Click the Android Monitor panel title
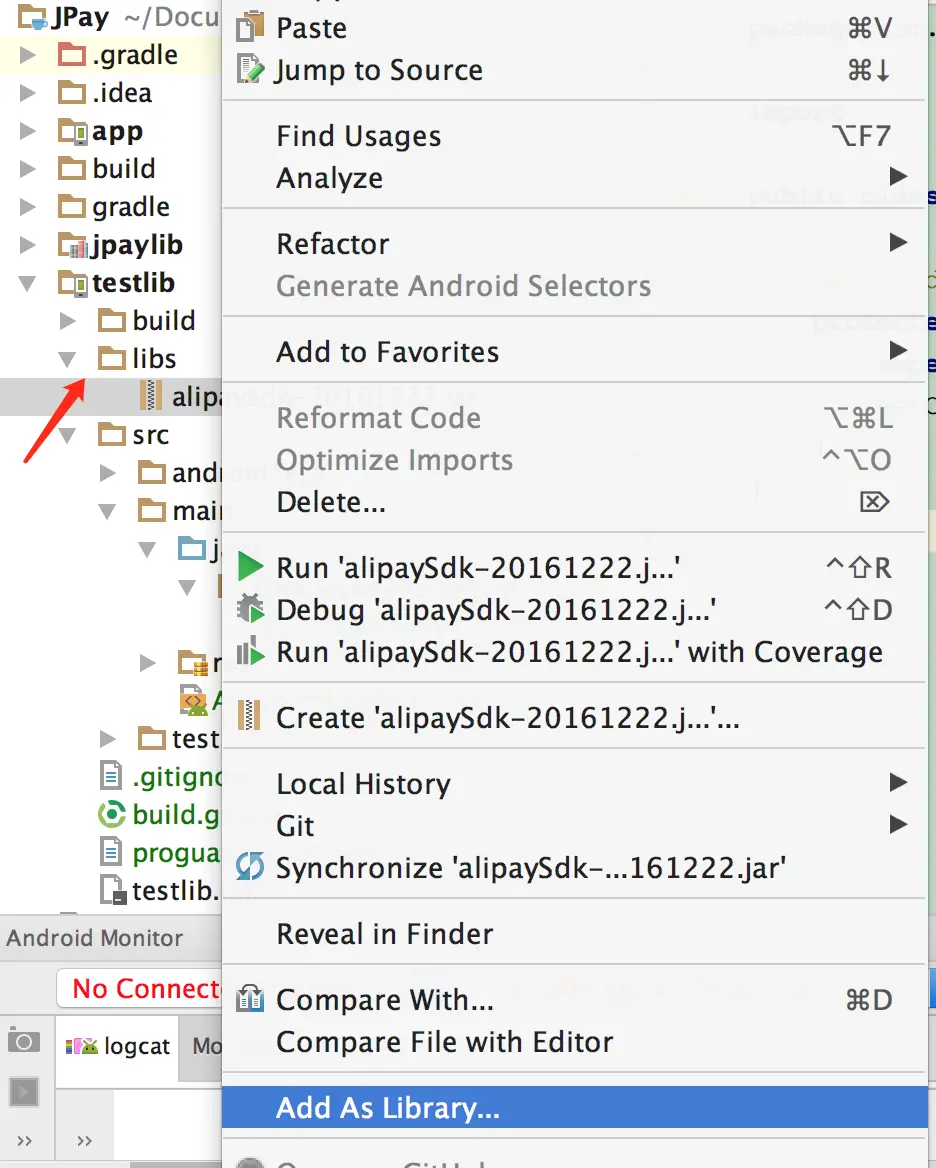Image resolution: width=936 pixels, height=1168 pixels. click(95, 937)
